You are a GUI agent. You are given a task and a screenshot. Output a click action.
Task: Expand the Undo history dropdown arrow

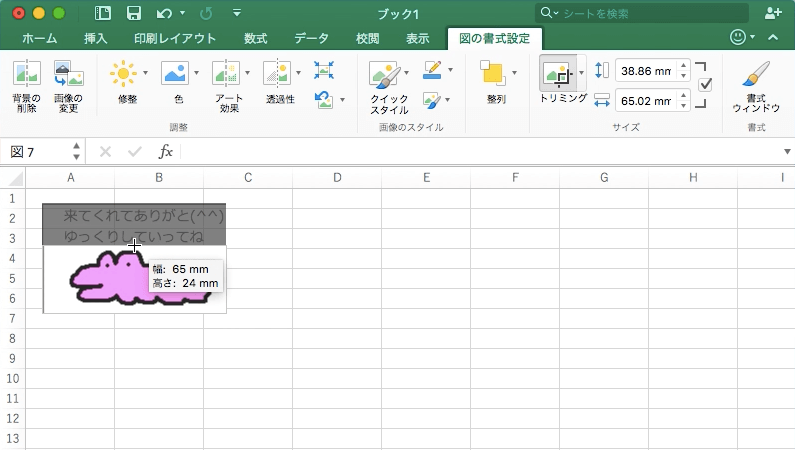click(183, 13)
